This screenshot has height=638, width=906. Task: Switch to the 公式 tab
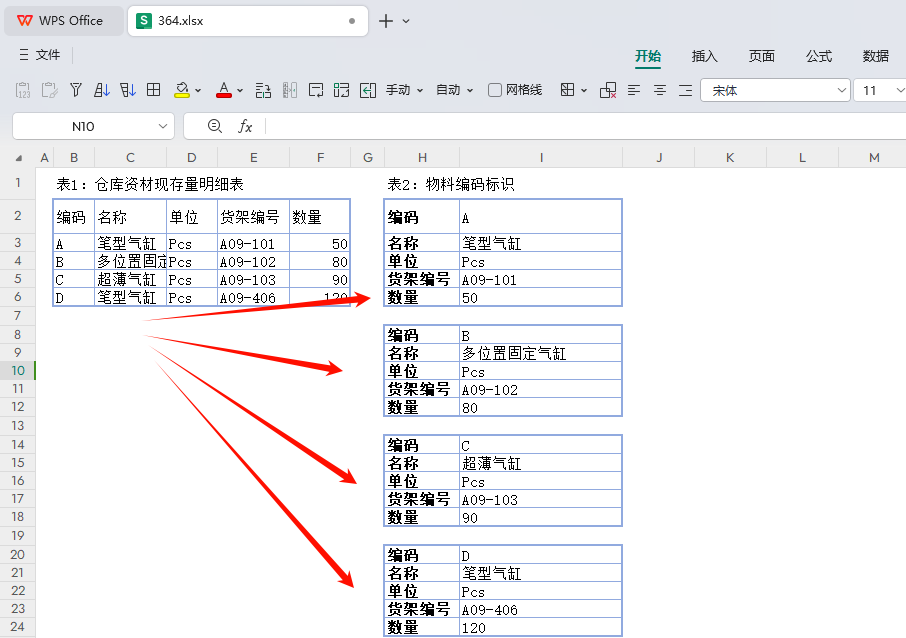(x=819, y=56)
